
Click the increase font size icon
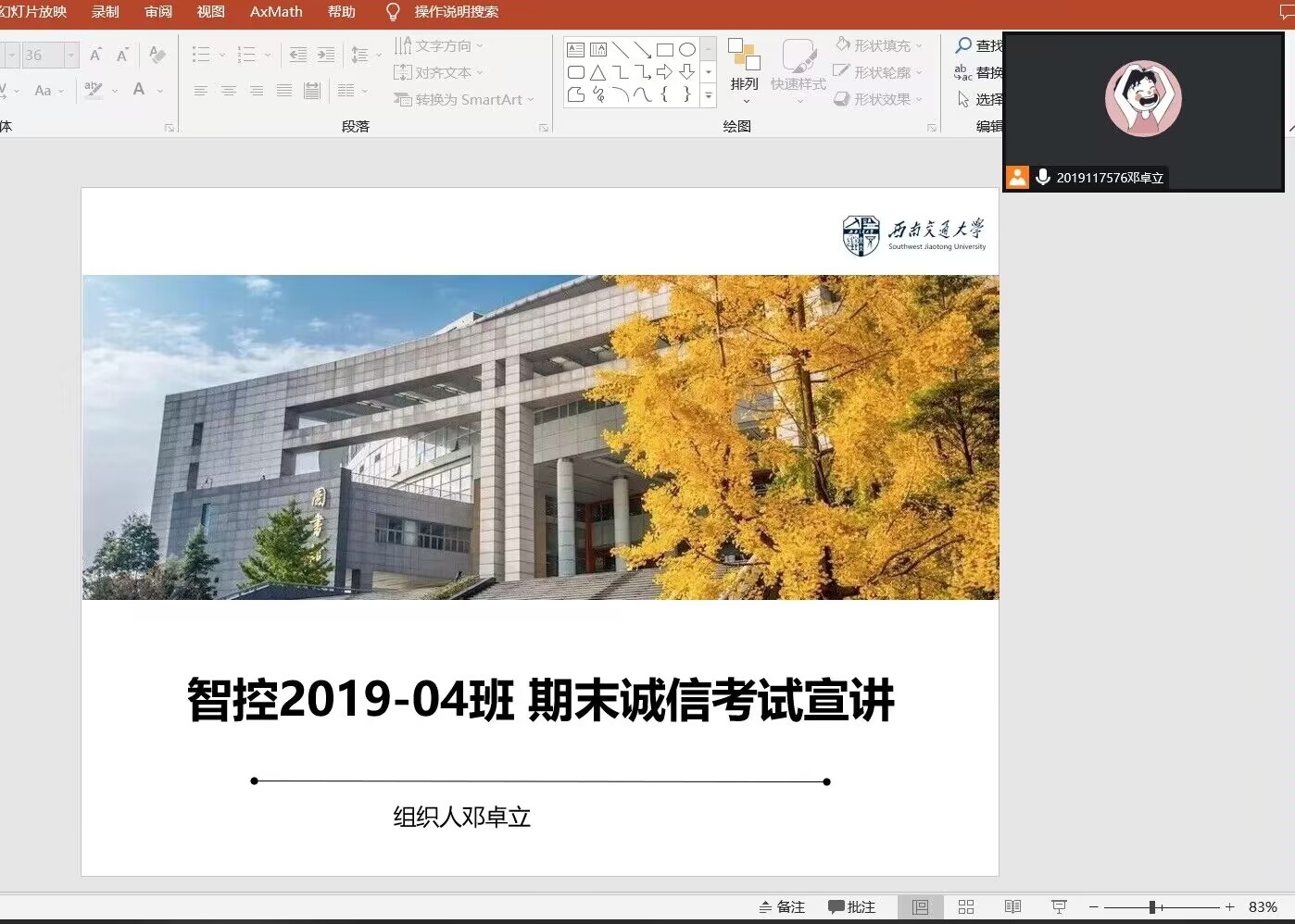[x=95, y=56]
